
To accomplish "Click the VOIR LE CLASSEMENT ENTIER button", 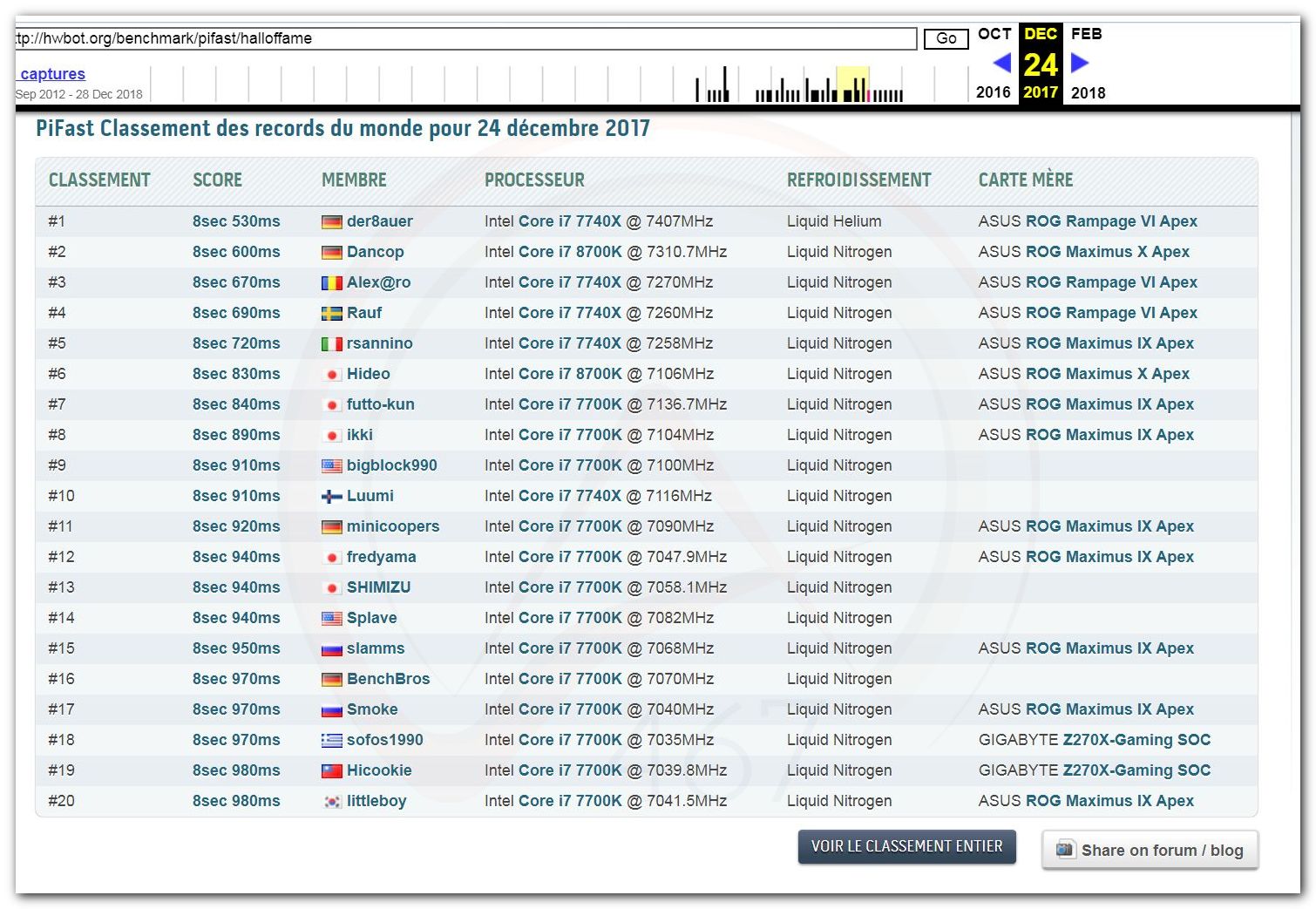I will (907, 846).
